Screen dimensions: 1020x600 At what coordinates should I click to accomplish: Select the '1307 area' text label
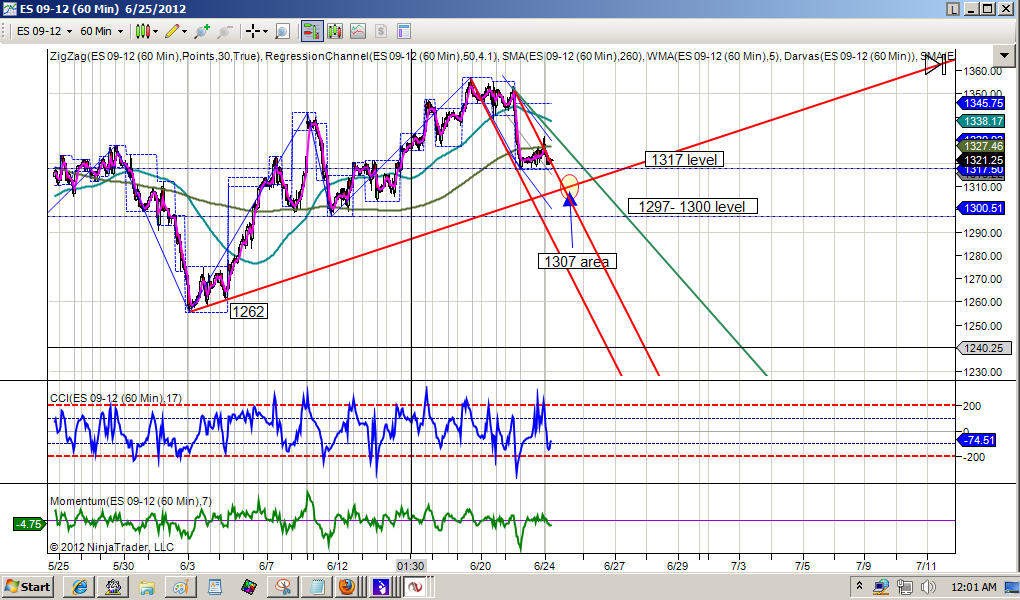[x=576, y=261]
